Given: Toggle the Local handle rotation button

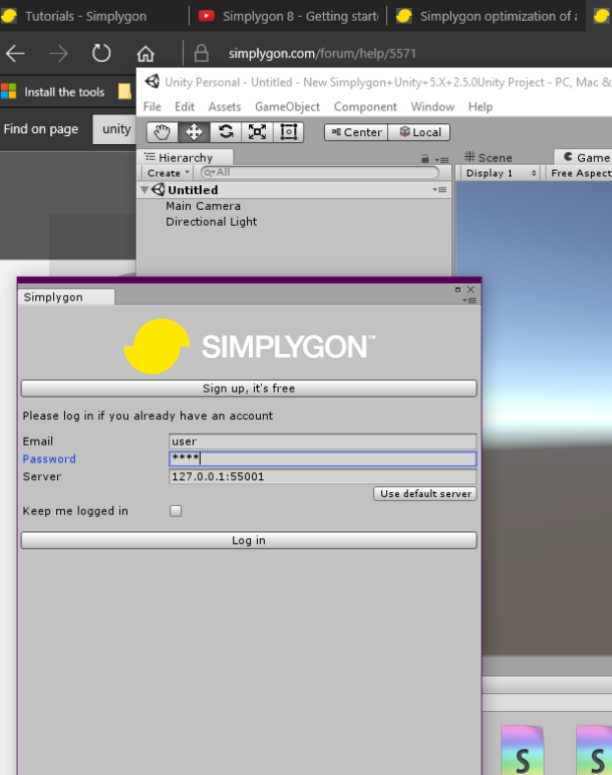Looking at the screenshot, I should (419, 132).
